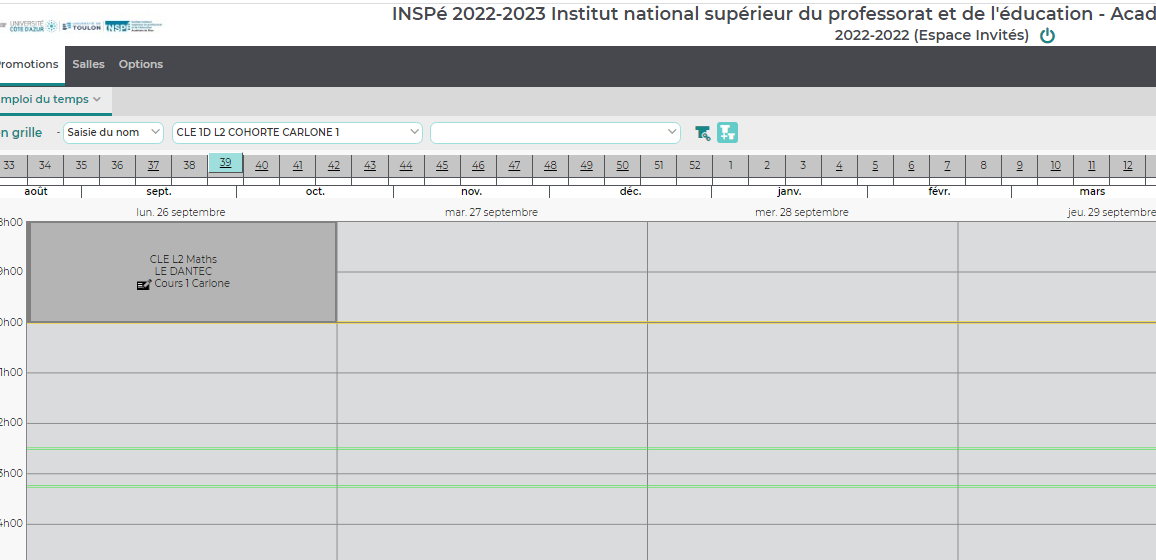Open the Options tab
Image resolution: width=1156 pixels, height=560 pixels.
coord(141,64)
